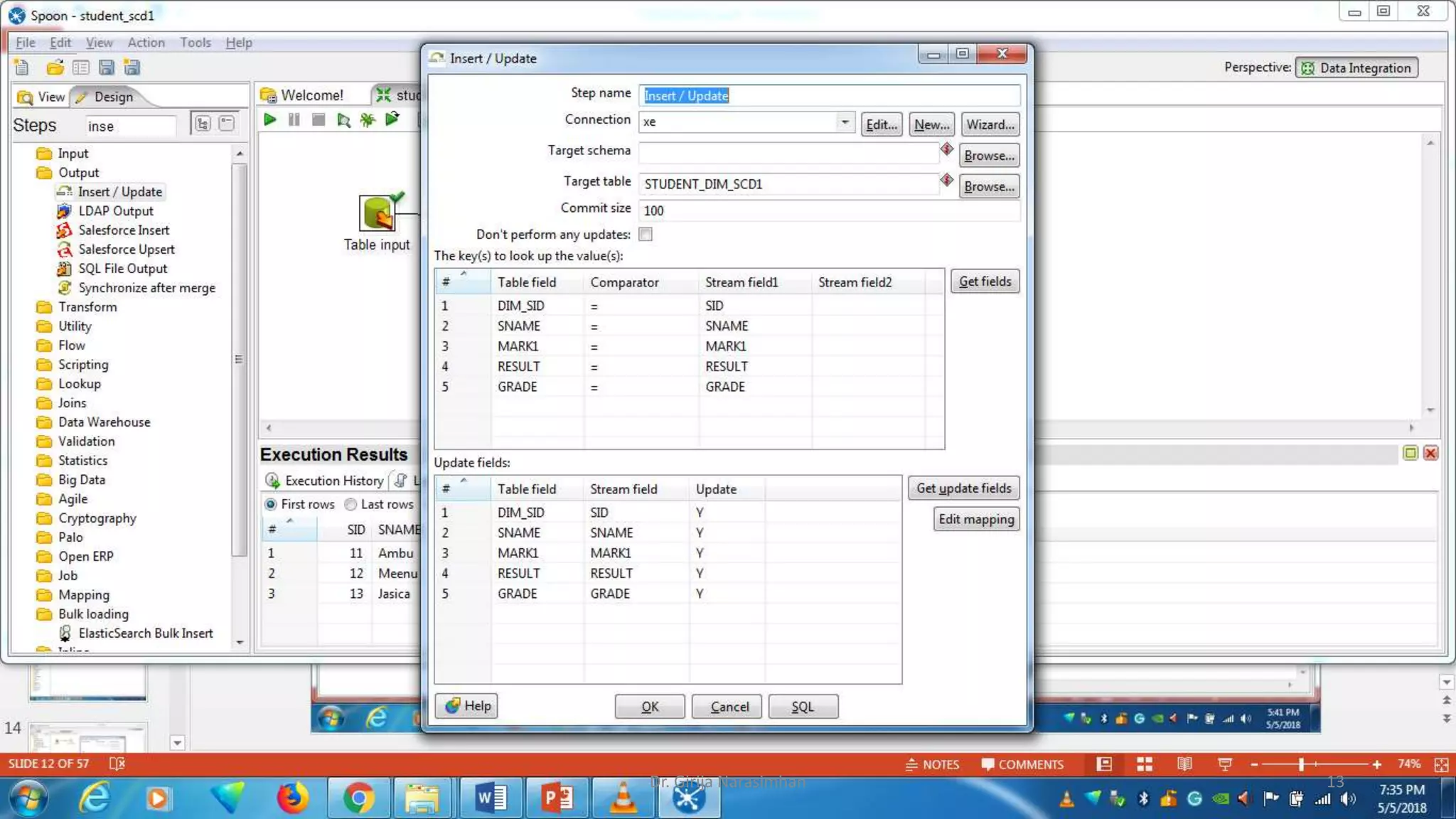Open the Tools menu
The image size is (1456, 819).
point(195,43)
